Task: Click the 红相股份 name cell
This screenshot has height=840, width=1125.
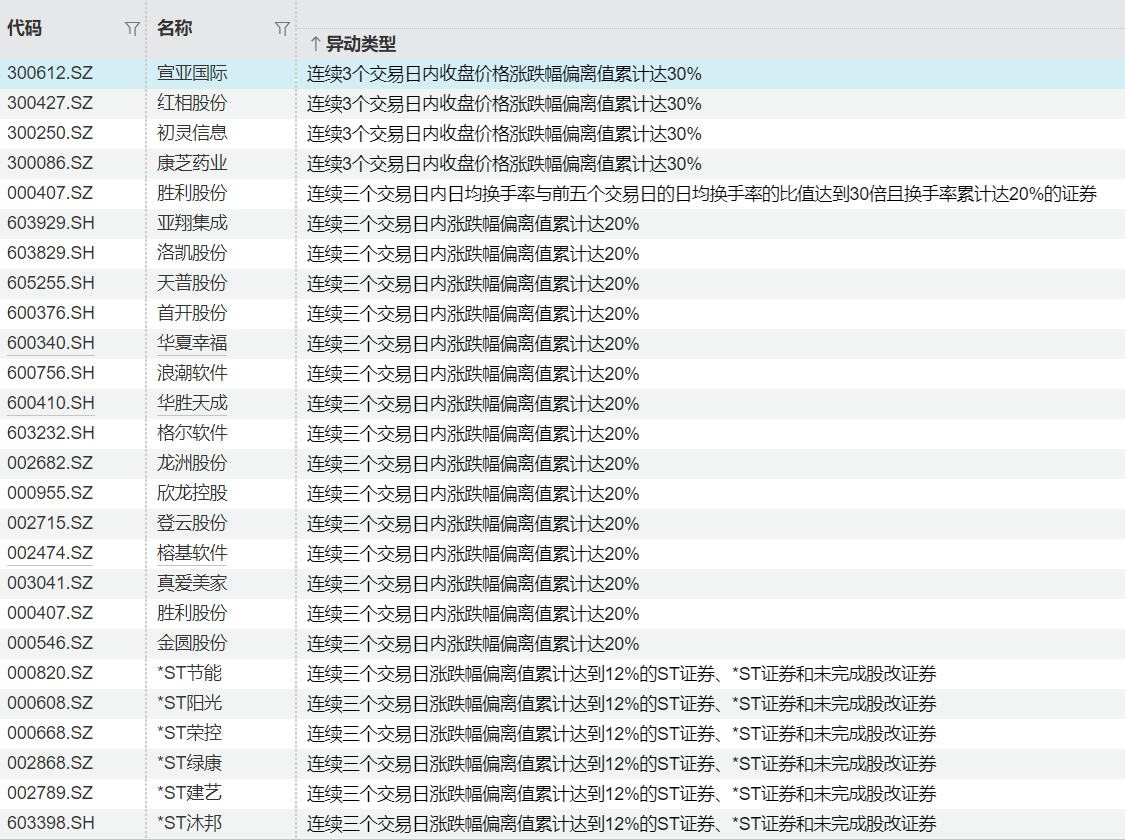Action: click(192, 103)
